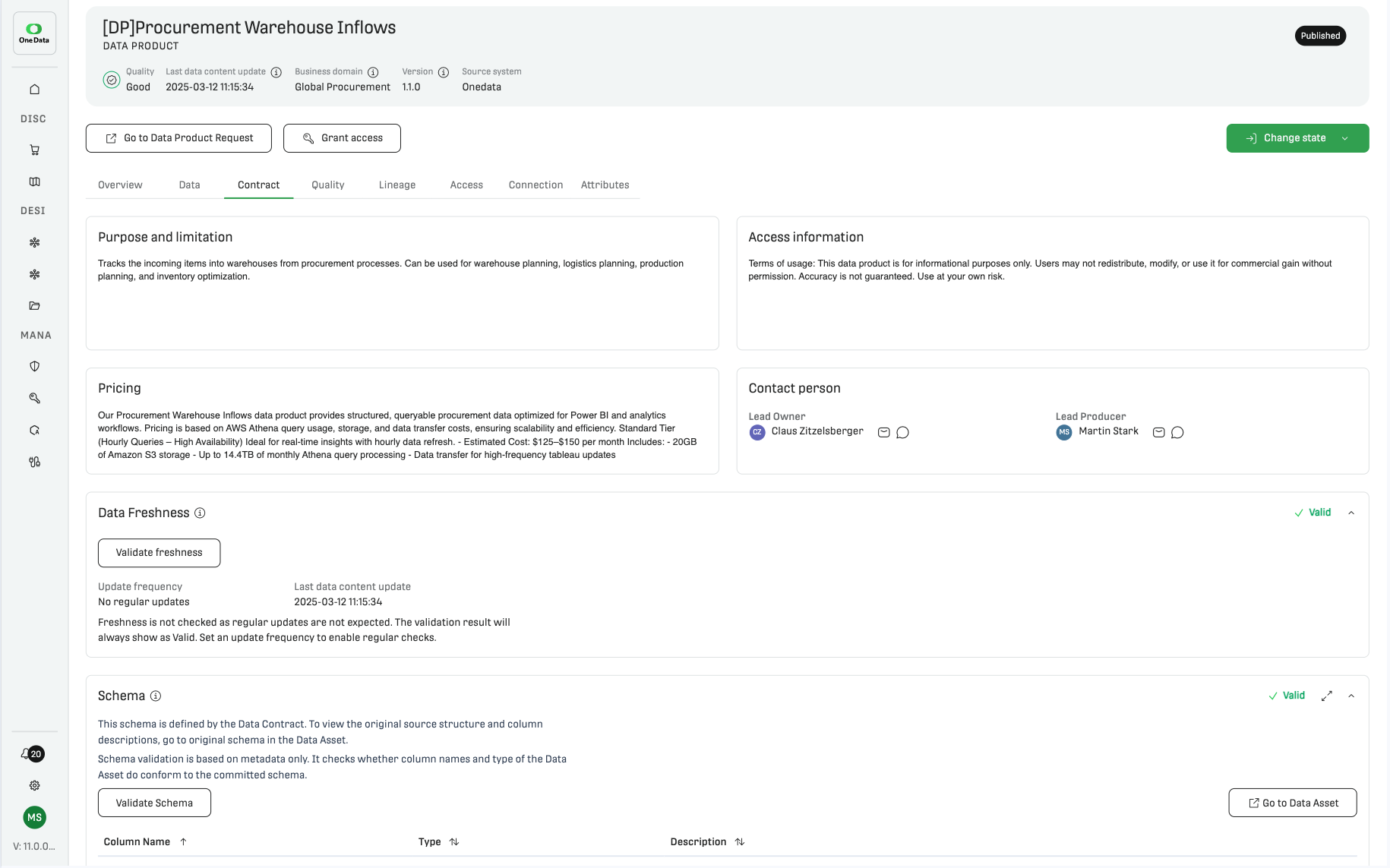Collapse the Data Freshness section
The width and height of the screenshot is (1390, 868).
click(x=1351, y=513)
